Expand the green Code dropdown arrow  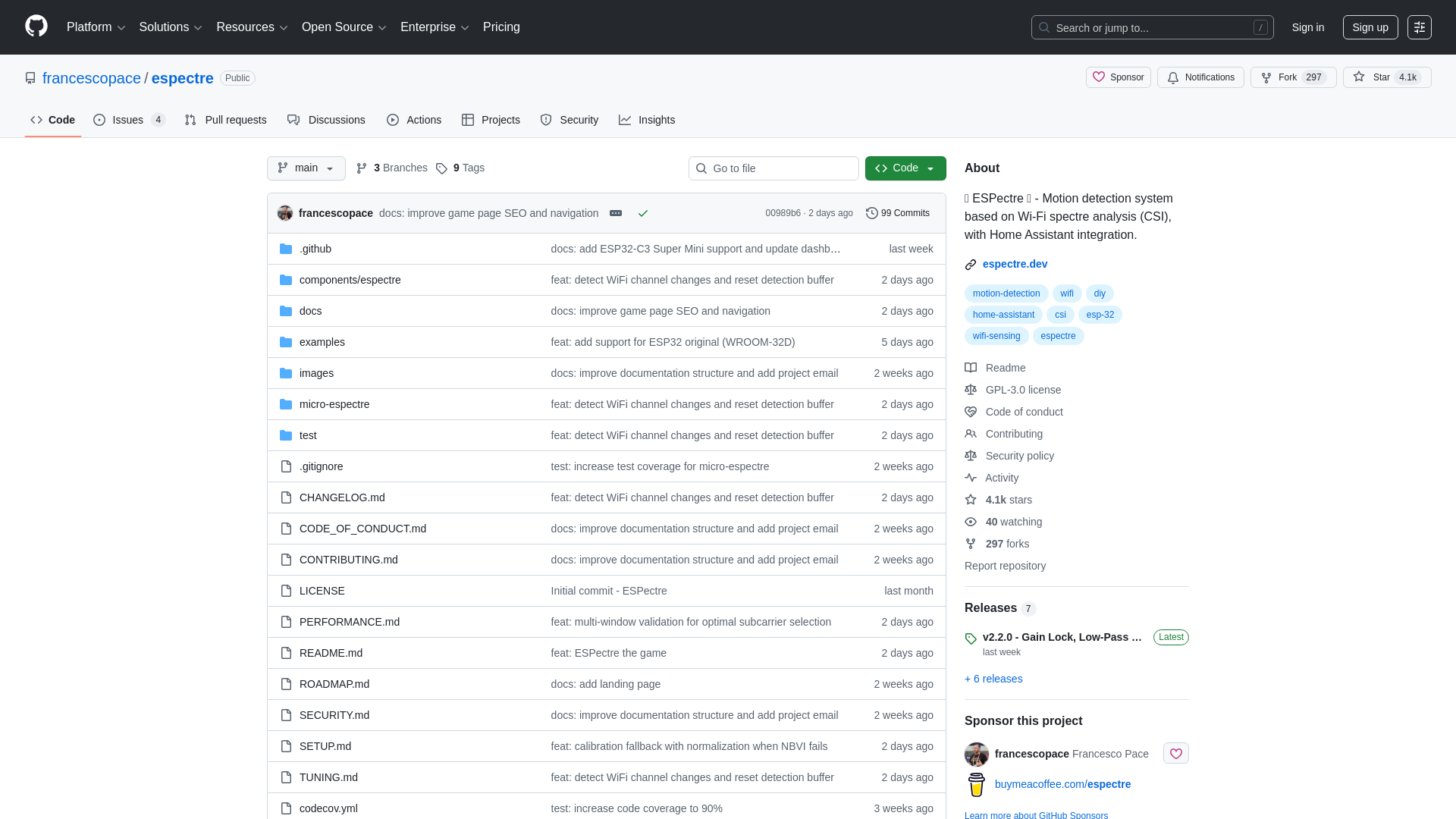(931, 168)
